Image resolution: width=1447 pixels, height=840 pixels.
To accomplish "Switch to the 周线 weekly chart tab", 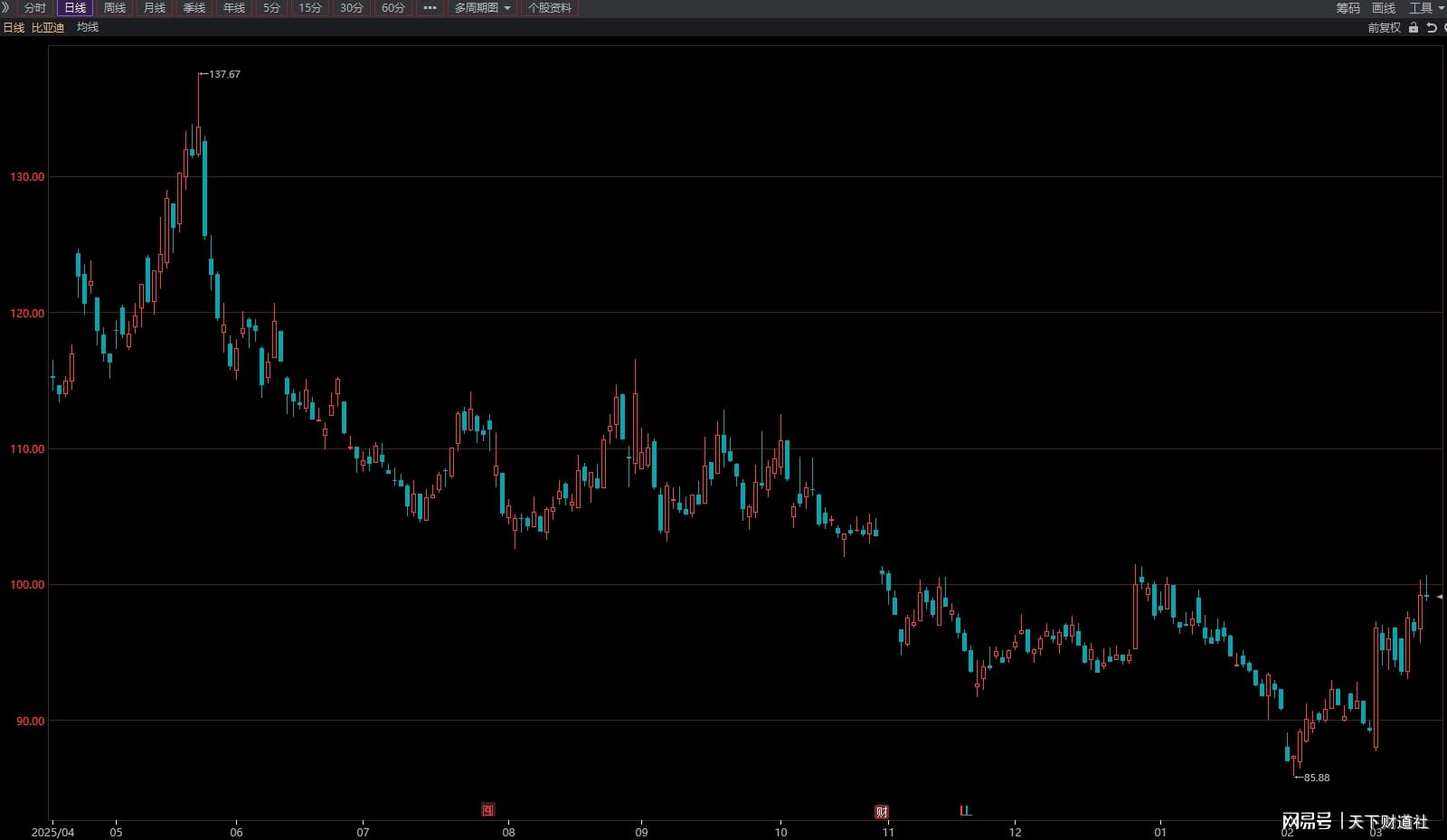I will point(115,8).
